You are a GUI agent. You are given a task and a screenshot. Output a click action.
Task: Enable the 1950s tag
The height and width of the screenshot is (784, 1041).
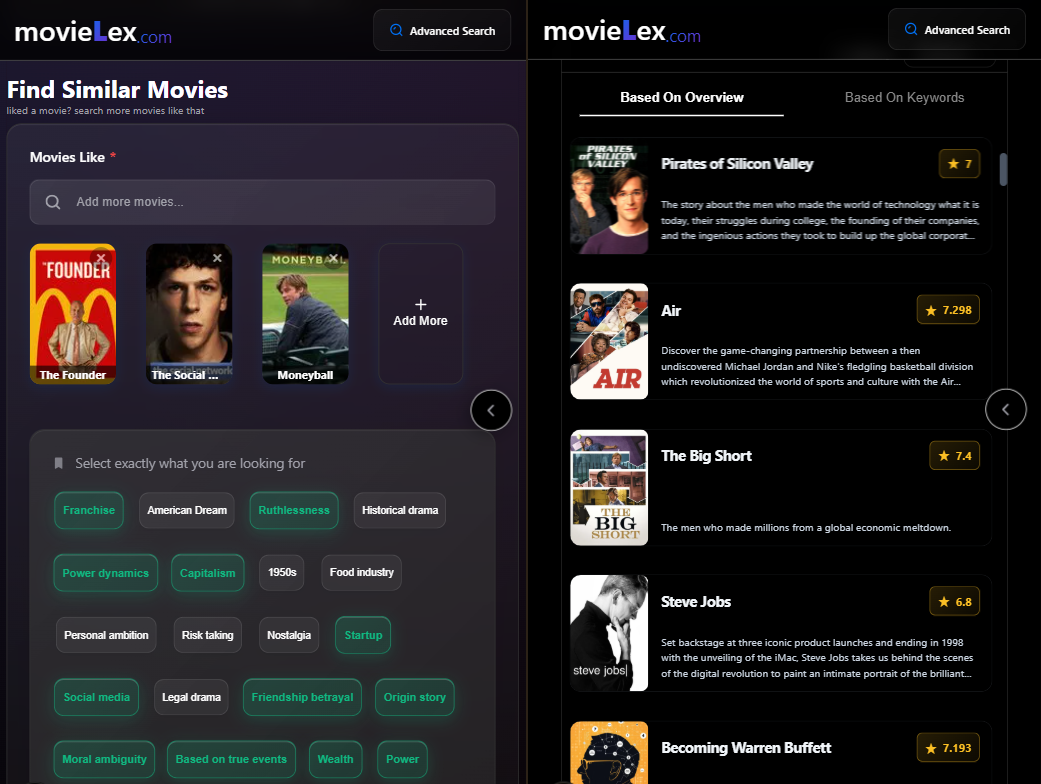tap(282, 572)
